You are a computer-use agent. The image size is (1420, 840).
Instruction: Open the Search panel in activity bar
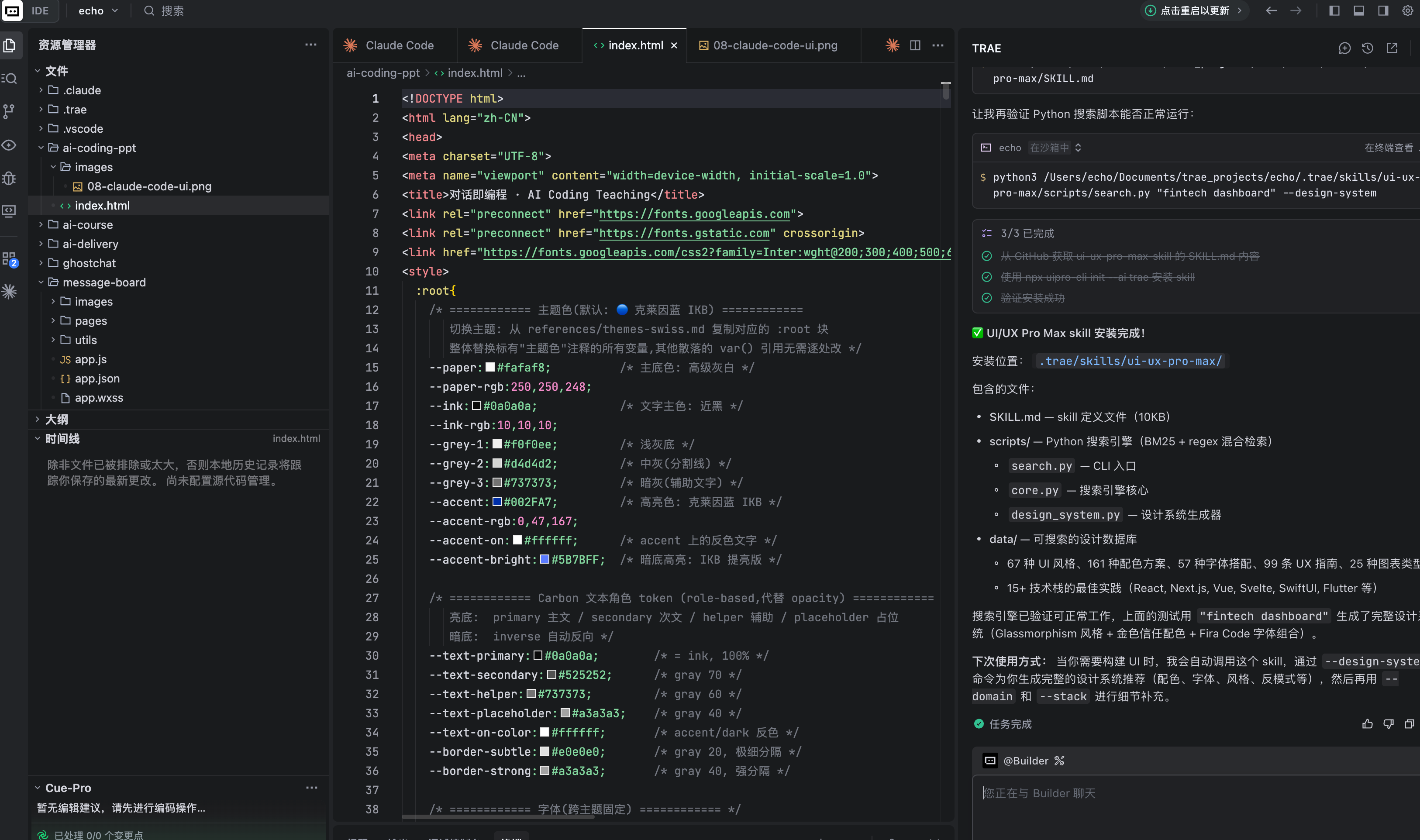10,79
